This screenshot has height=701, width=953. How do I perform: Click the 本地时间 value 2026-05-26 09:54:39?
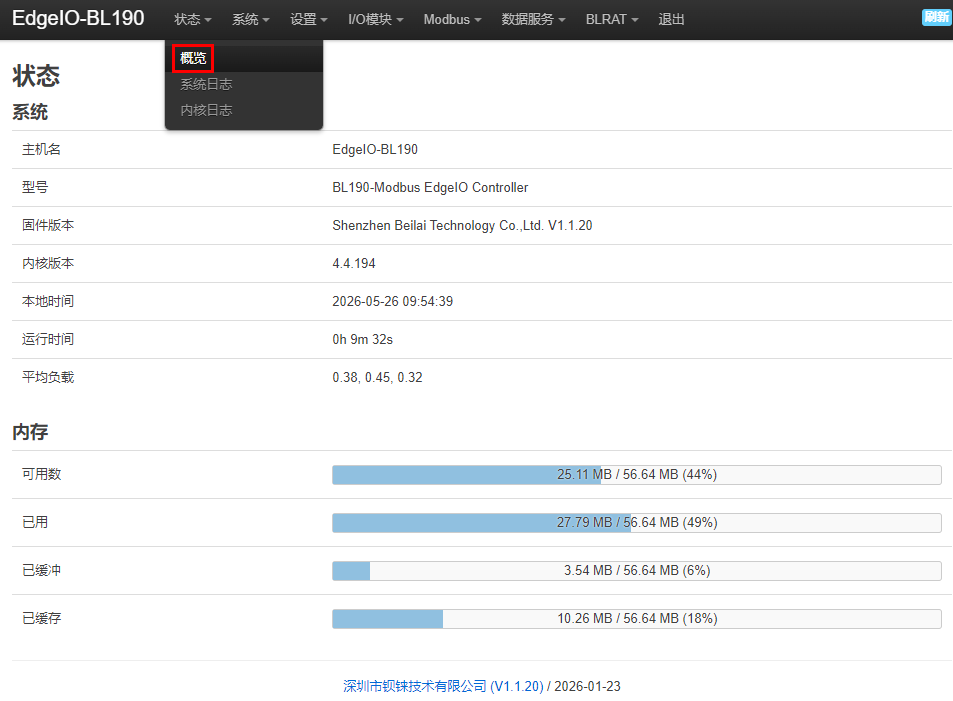click(392, 302)
